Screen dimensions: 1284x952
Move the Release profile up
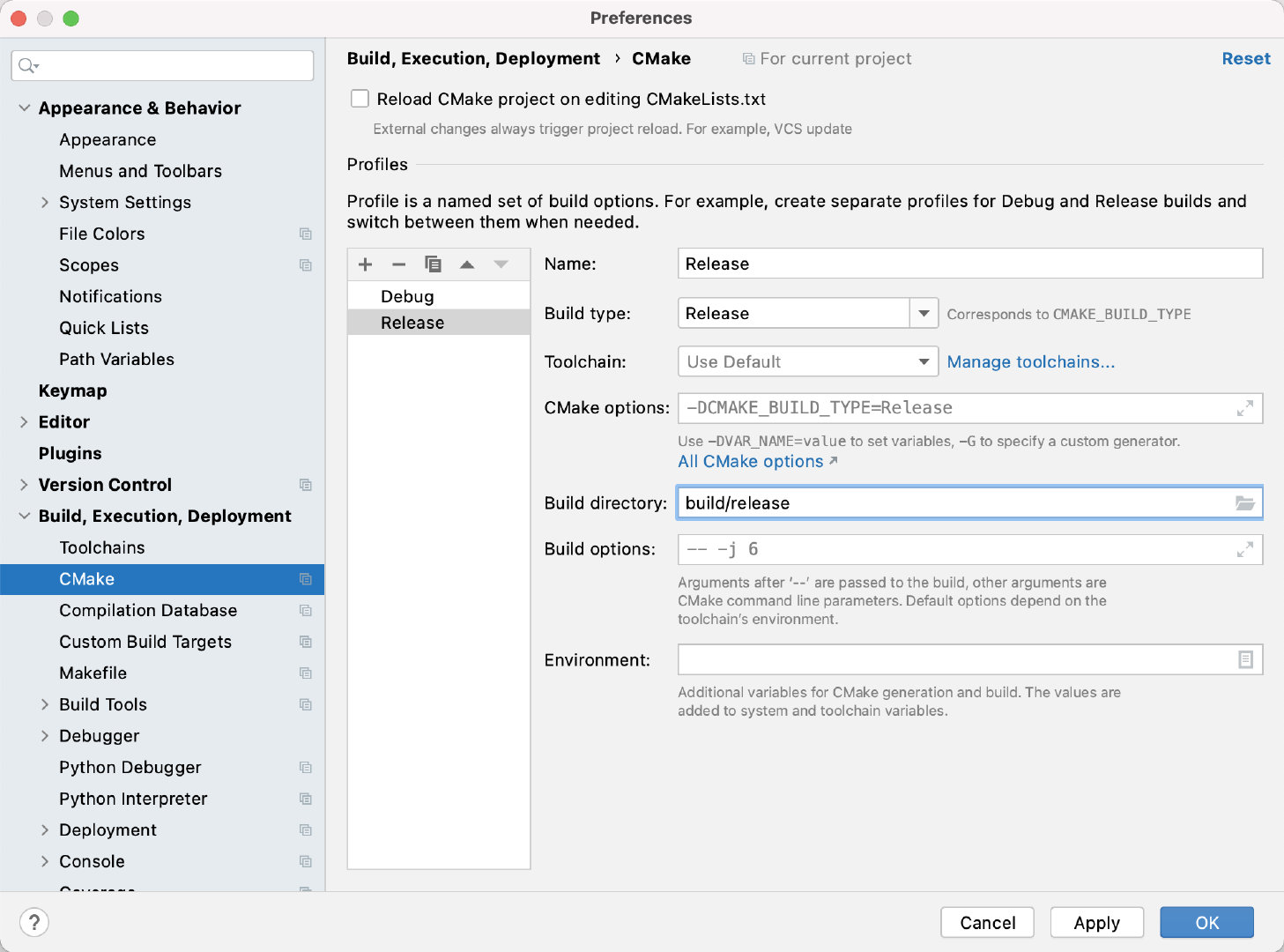coord(467,264)
